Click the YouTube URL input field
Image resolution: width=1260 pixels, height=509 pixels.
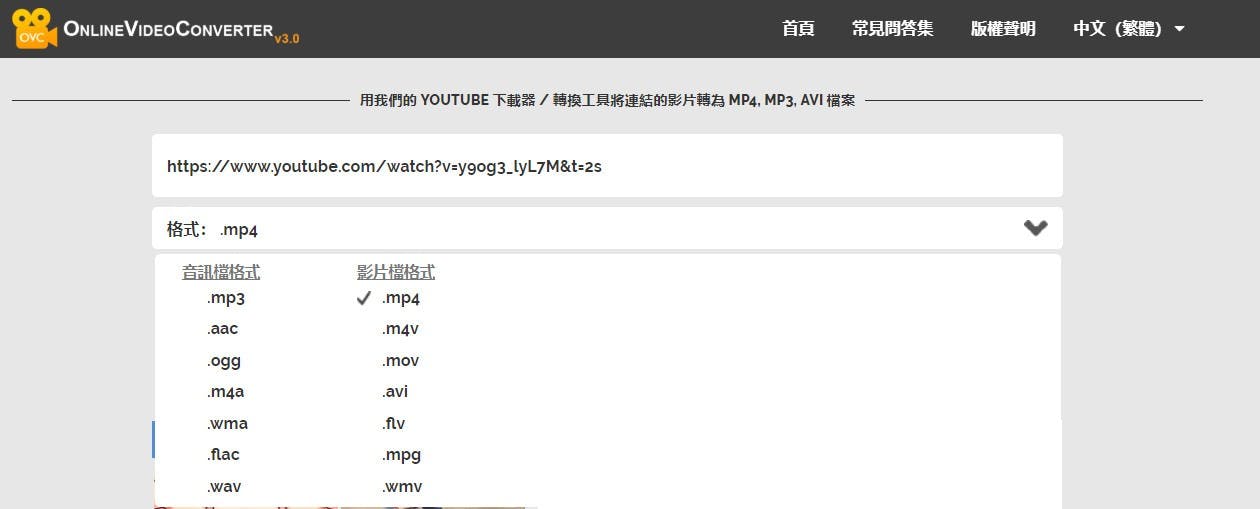(607, 166)
